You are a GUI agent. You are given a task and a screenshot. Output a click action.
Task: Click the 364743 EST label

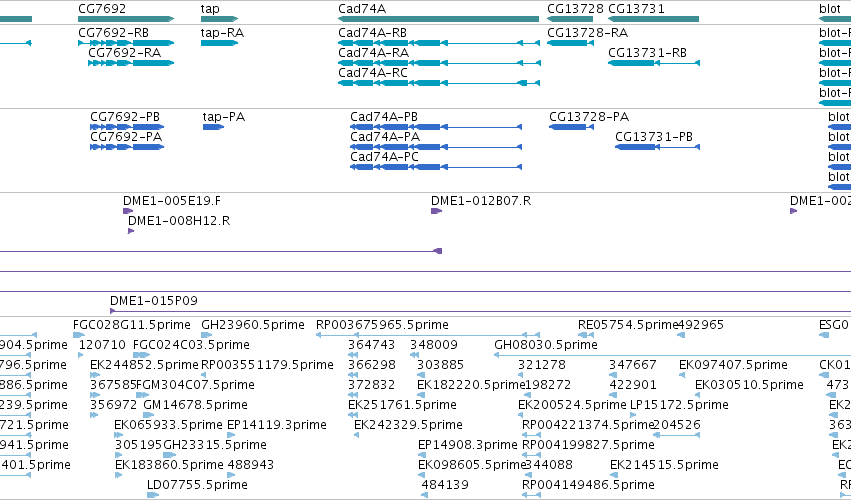(371, 345)
